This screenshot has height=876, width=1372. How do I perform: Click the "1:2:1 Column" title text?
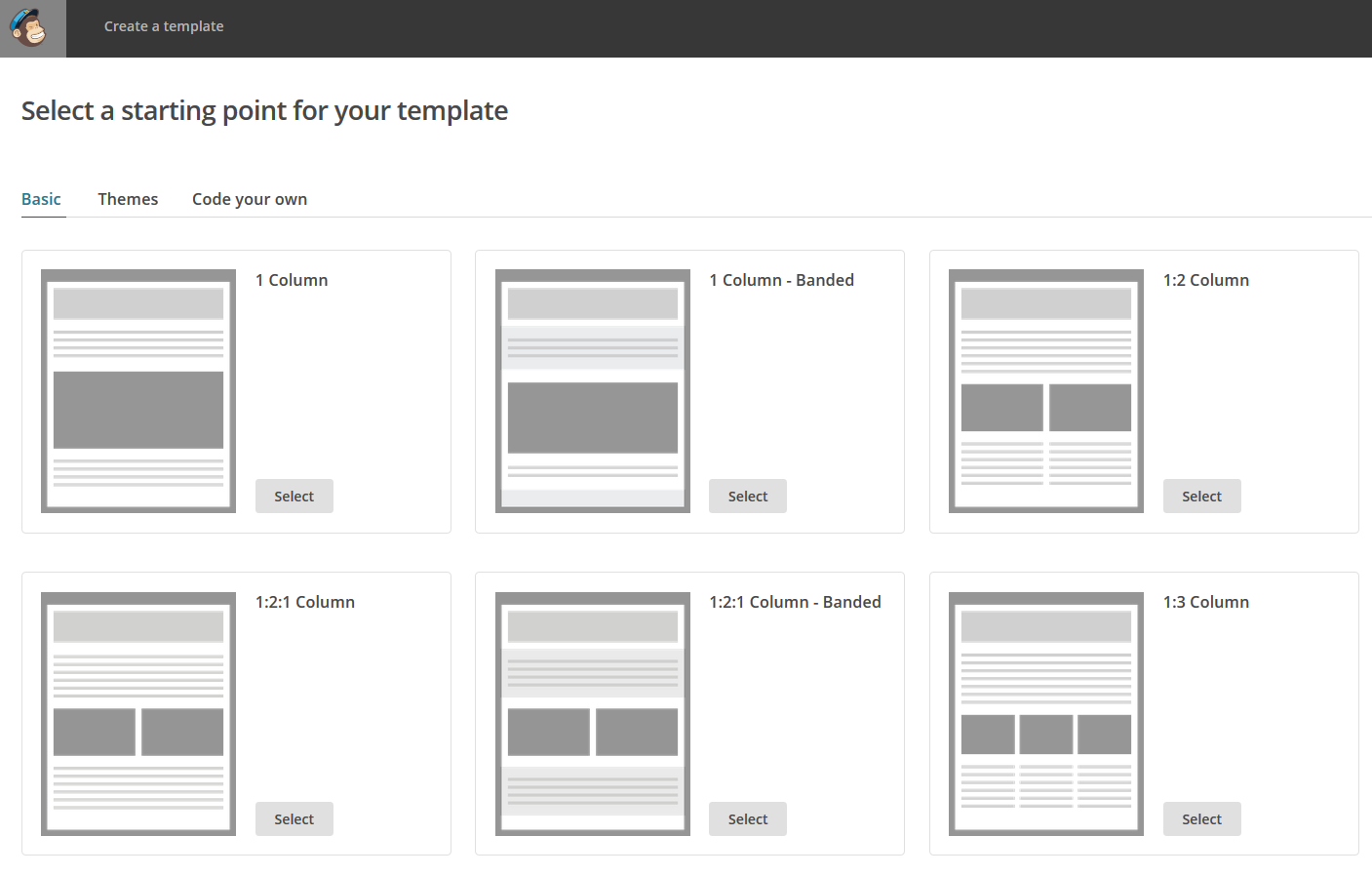click(x=305, y=602)
